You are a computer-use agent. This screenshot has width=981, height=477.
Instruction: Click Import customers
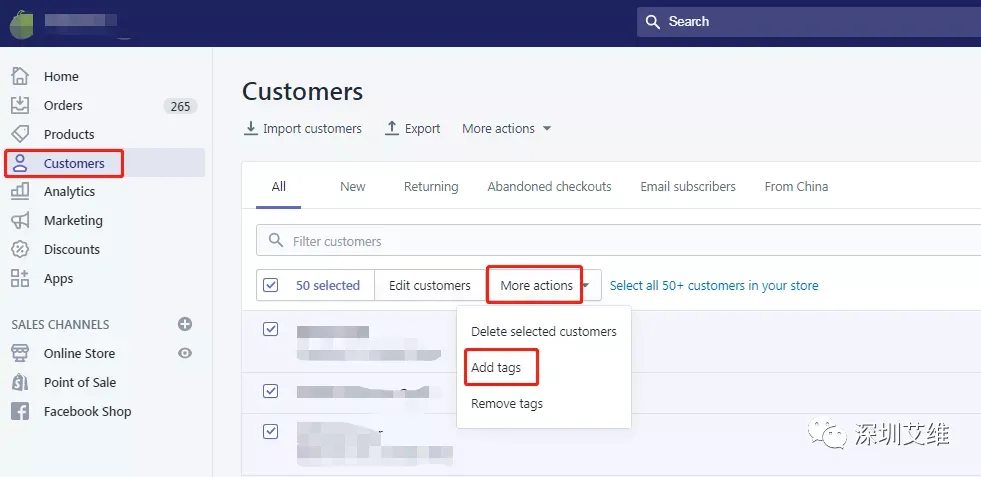(x=302, y=128)
